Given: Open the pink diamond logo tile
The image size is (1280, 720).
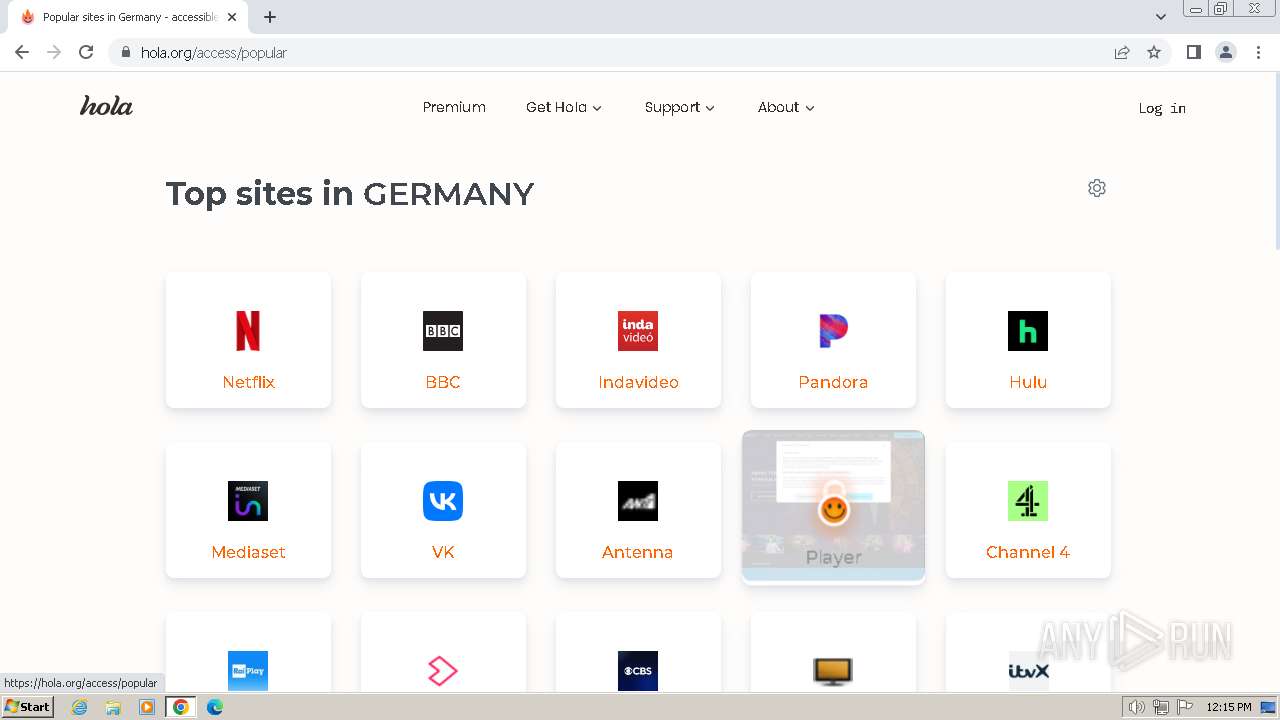Looking at the screenshot, I should coord(443,671).
